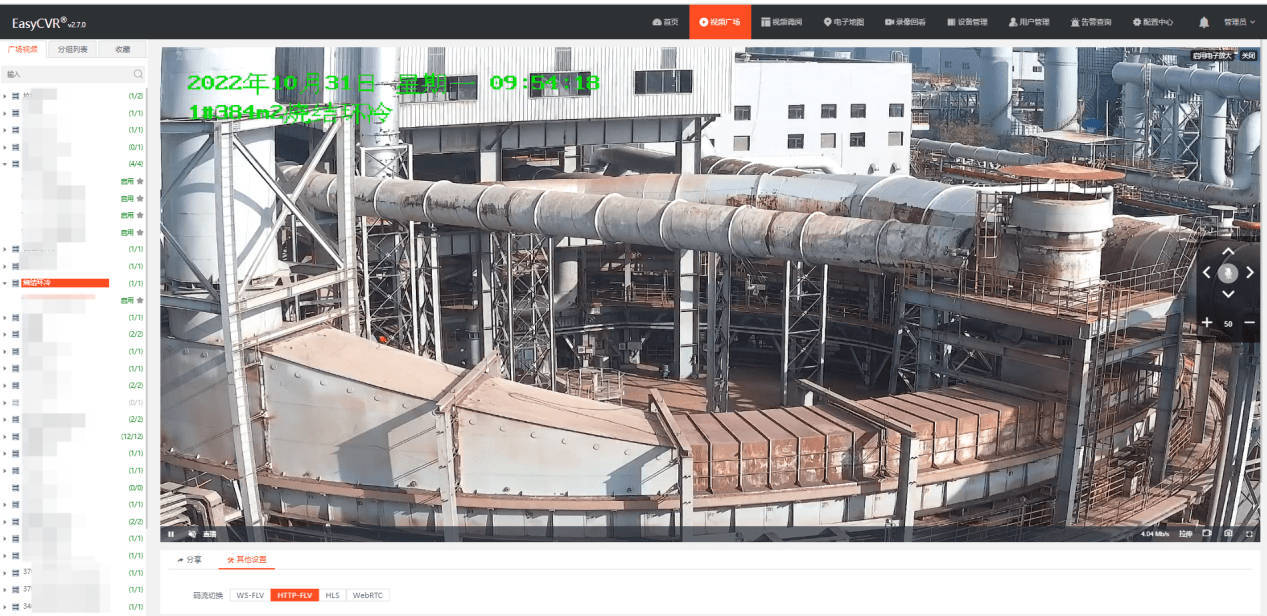Pan camera left with PTZ left arrow
The width and height of the screenshot is (1267, 616).
click(1207, 272)
